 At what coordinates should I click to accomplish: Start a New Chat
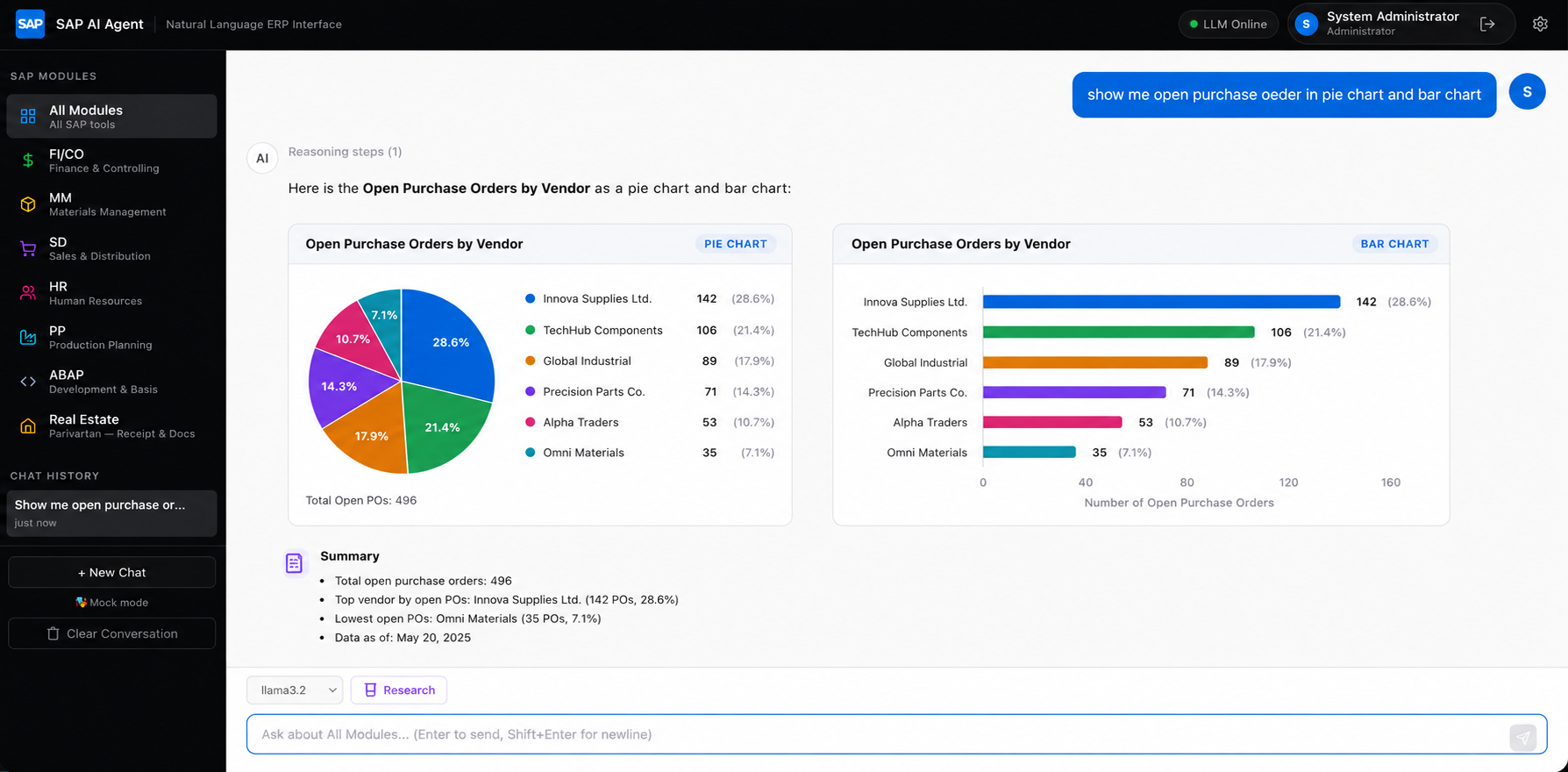coord(112,572)
